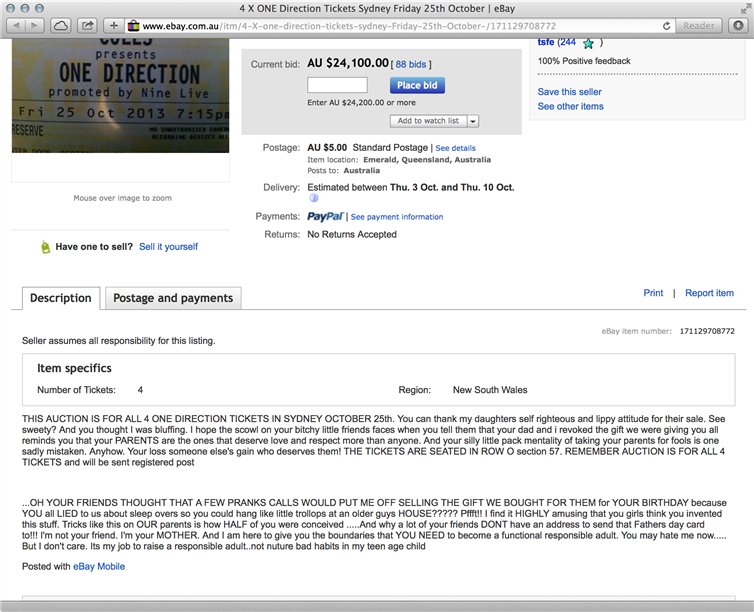This screenshot has width=754, height=612.
Task: Expand the Add to watch list dropdown arrow
Action: point(473,121)
